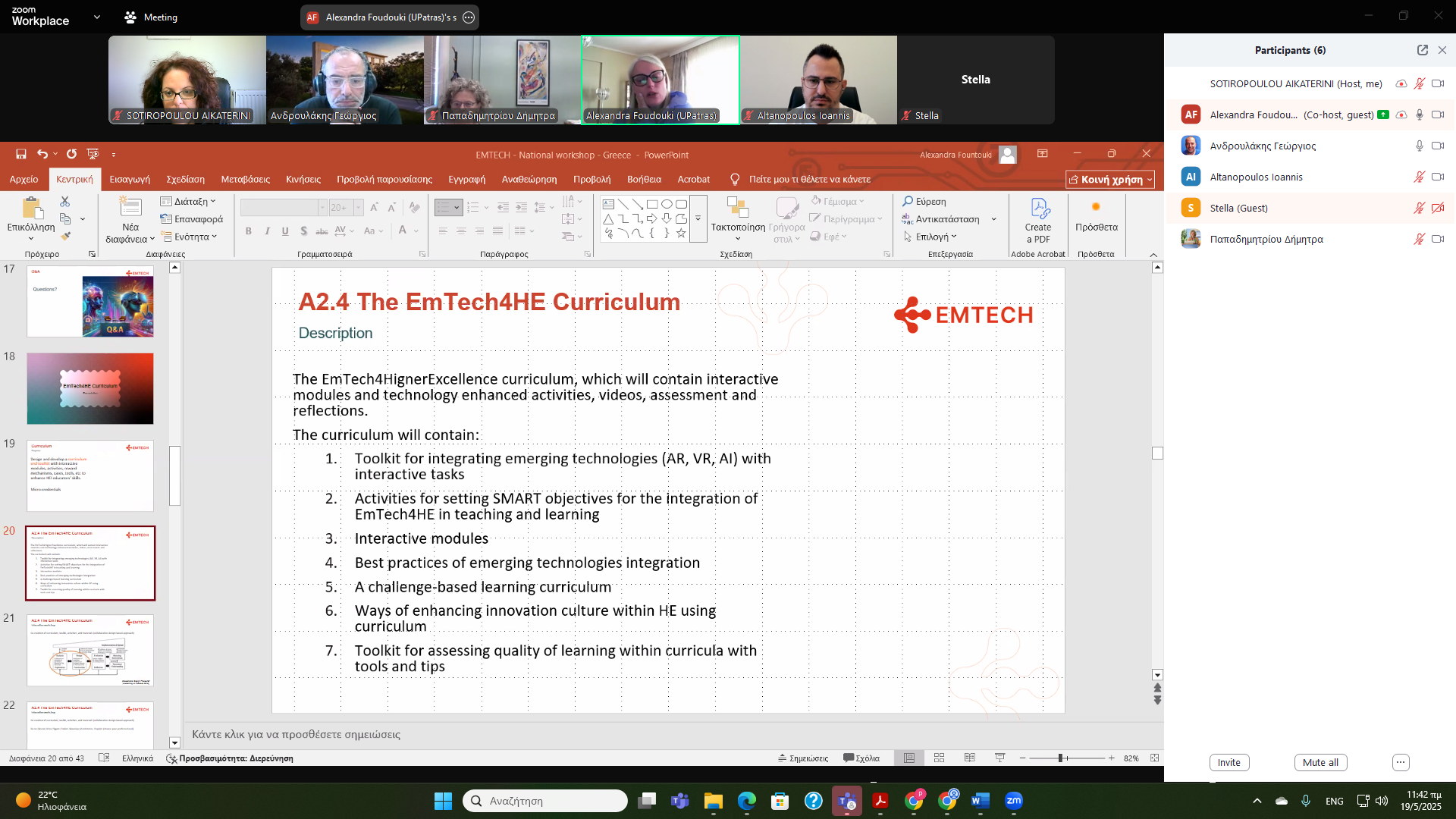
Task: Switch to Slide Sorter view icon
Action: (x=939, y=758)
